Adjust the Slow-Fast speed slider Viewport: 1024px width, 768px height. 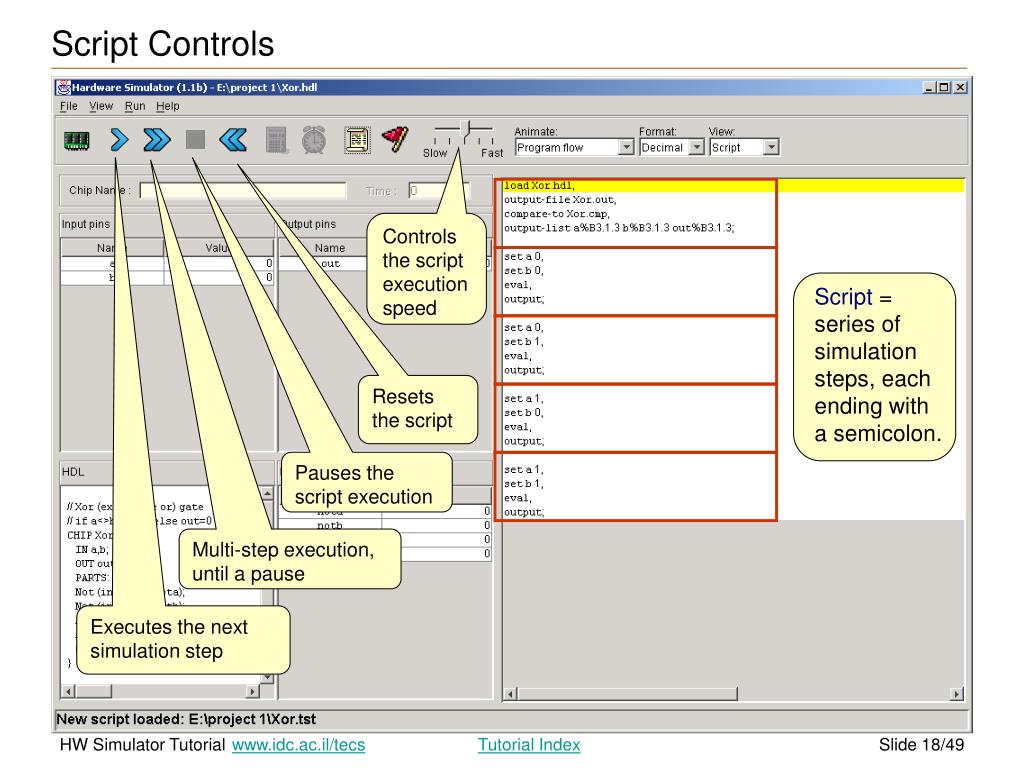click(x=465, y=132)
